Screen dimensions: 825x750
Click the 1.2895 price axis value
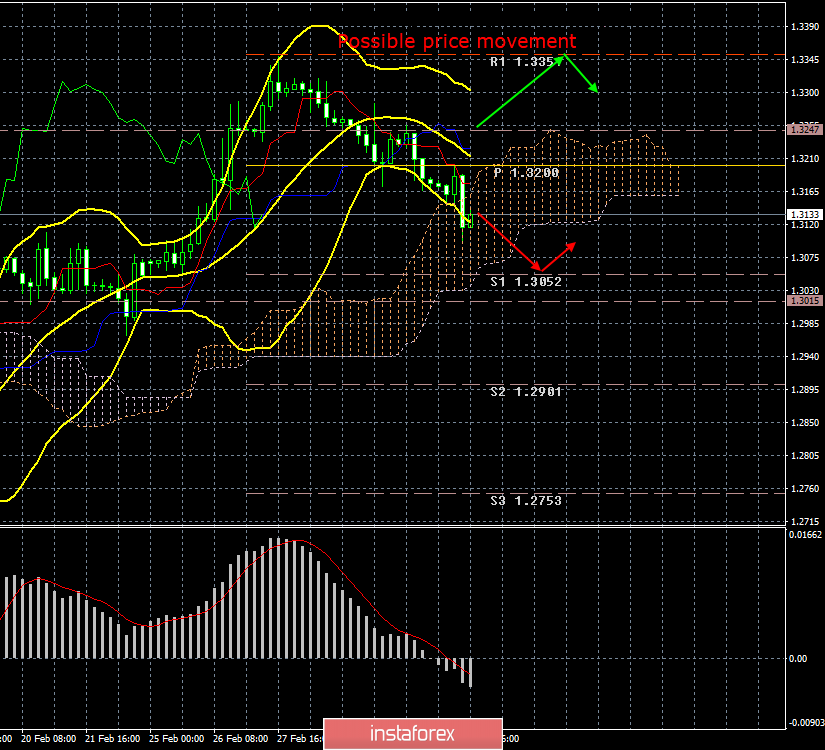pos(805,389)
